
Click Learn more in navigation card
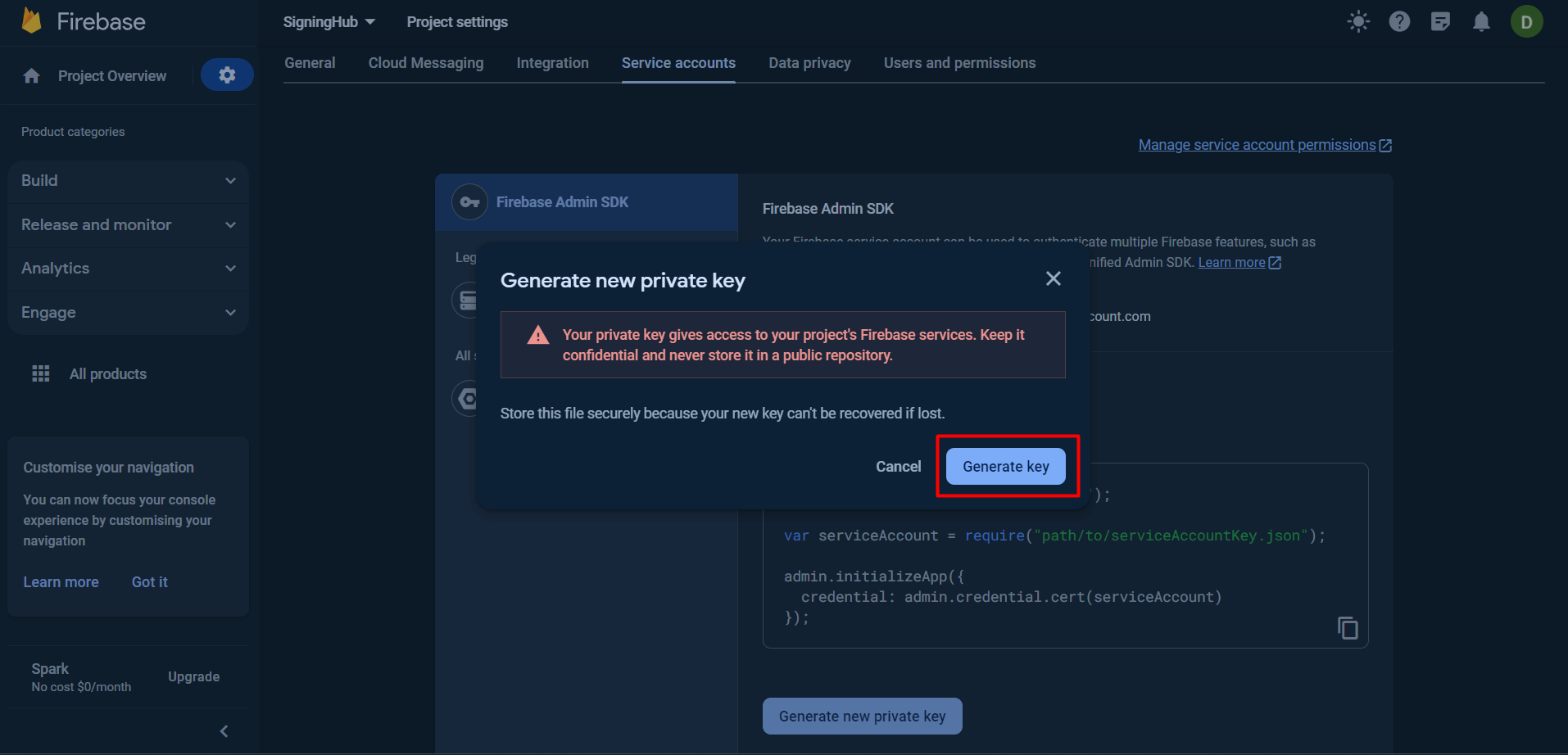click(x=61, y=582)
